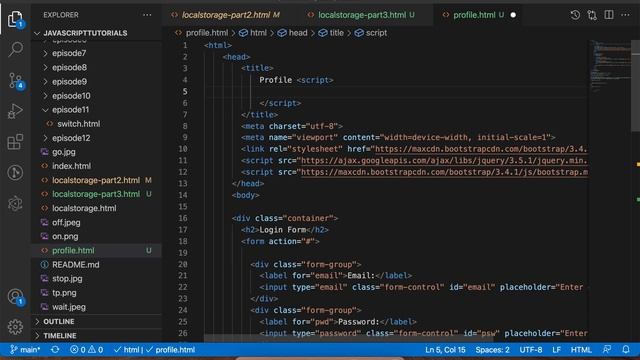Change file encoding via UTF-8
Screen dimensions: 640x360
(531, 350)
